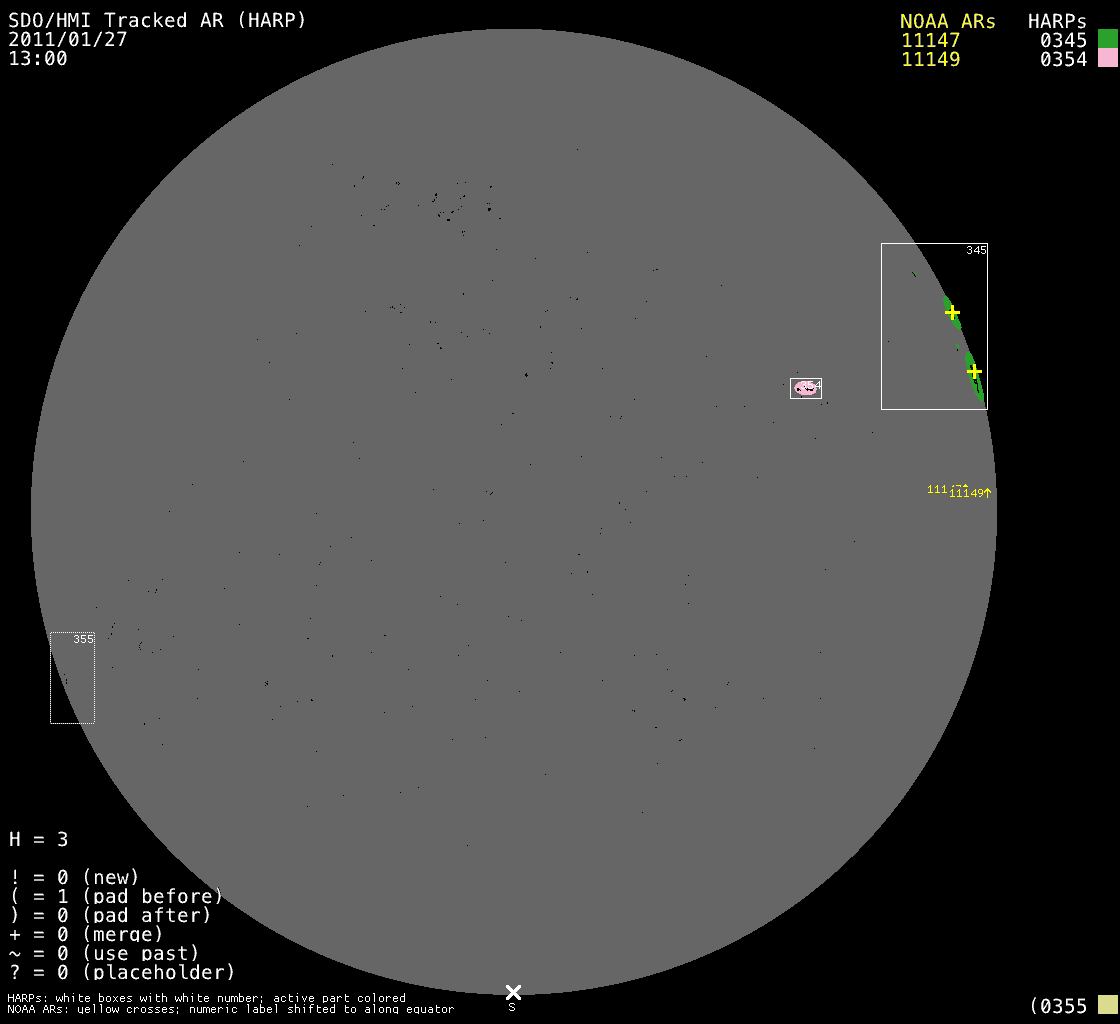Click the 13:00 timestamp
The height and width of the screenshot is (1024, 1120).
coord(38,58)
